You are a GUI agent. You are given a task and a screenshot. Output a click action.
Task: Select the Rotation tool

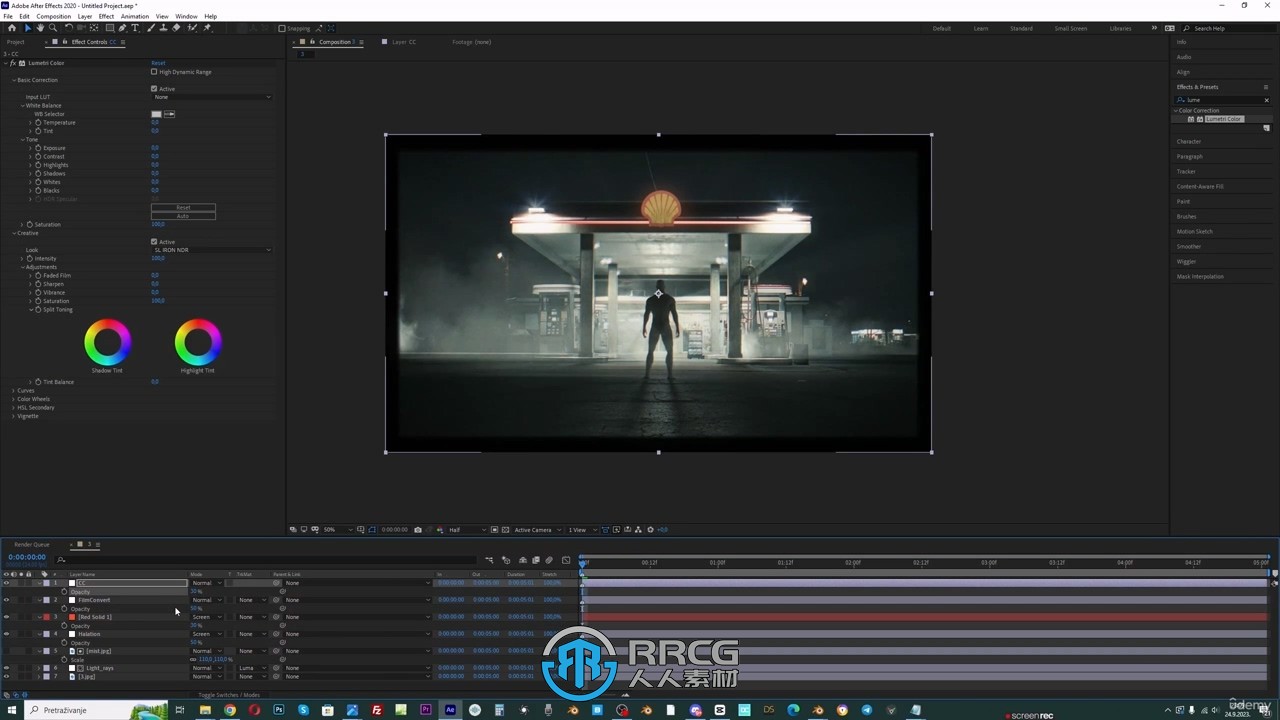click(x=69, y=28)
